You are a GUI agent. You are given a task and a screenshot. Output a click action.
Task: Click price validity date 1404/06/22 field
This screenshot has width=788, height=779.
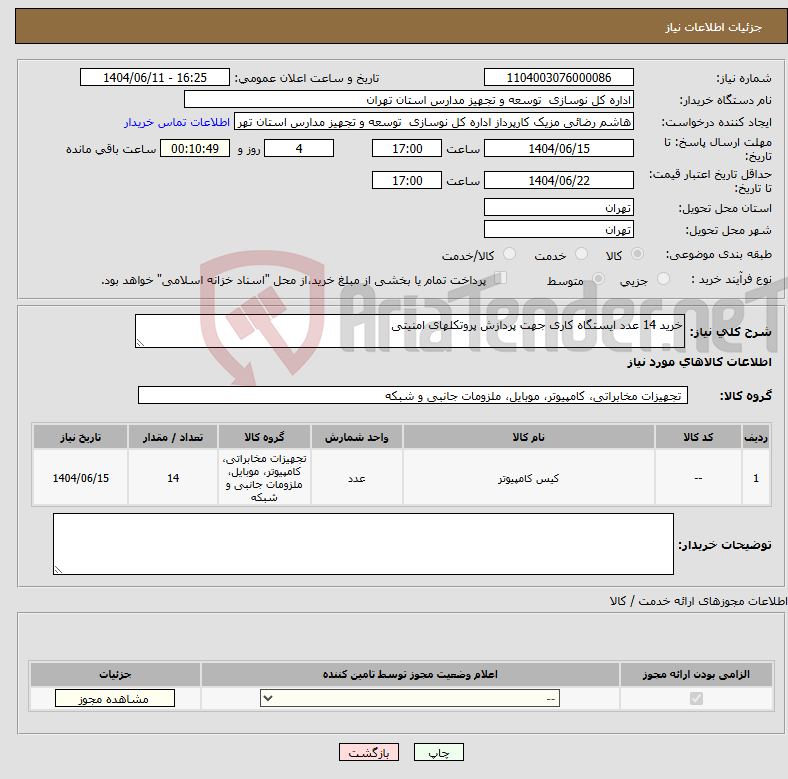point(558,180)
